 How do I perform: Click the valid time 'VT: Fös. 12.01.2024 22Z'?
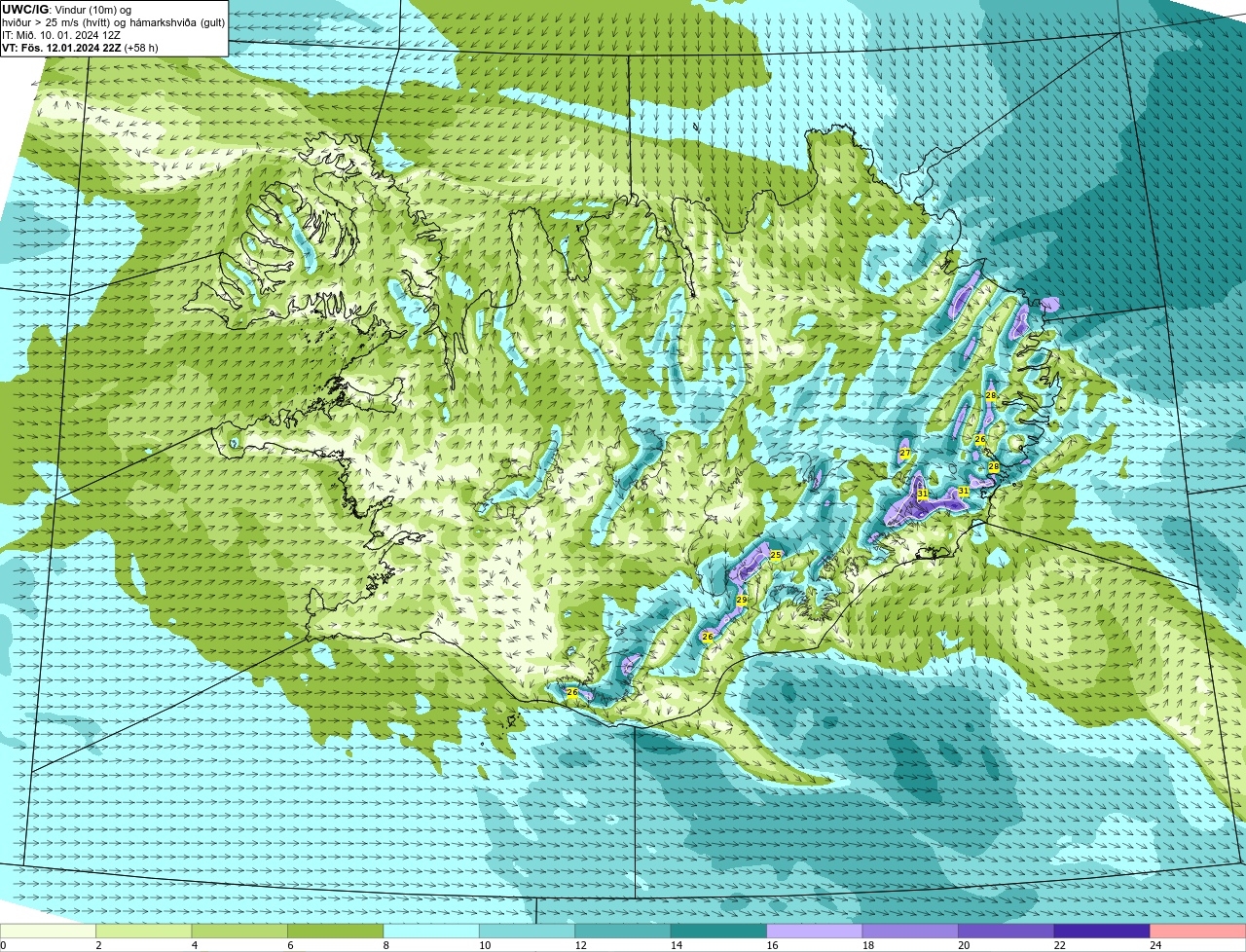pyautogui.click(x=62, y=48)
